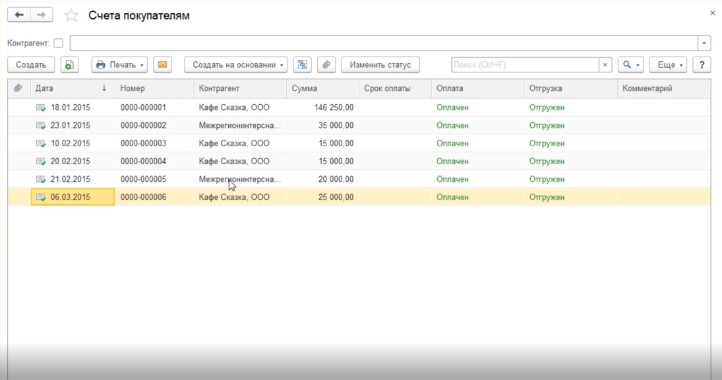
Task: Go back with the left arrow button
Action: click(19, 15)
